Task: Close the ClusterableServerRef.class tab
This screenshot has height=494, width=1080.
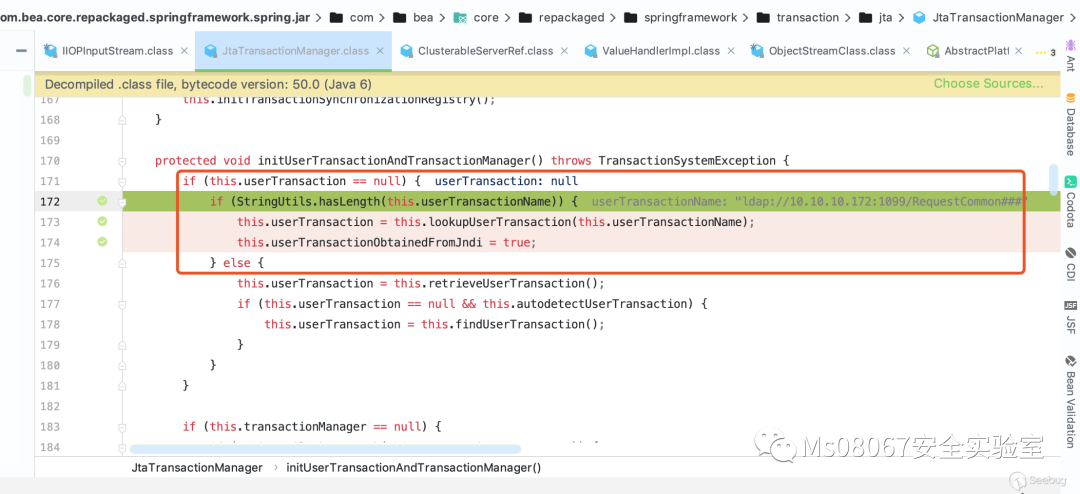Action: 565,51
